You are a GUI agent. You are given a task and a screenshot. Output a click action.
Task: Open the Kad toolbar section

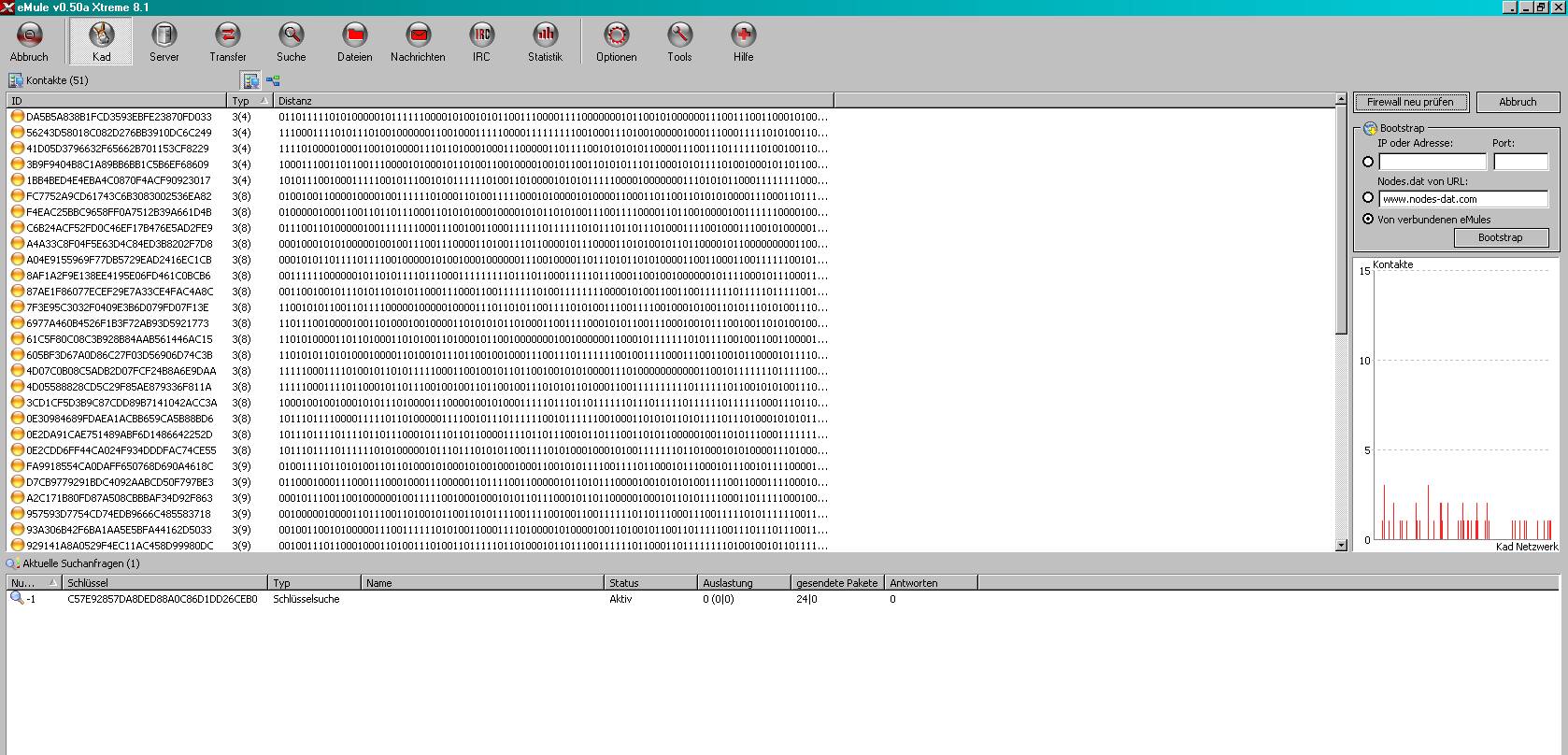(101, 43)
